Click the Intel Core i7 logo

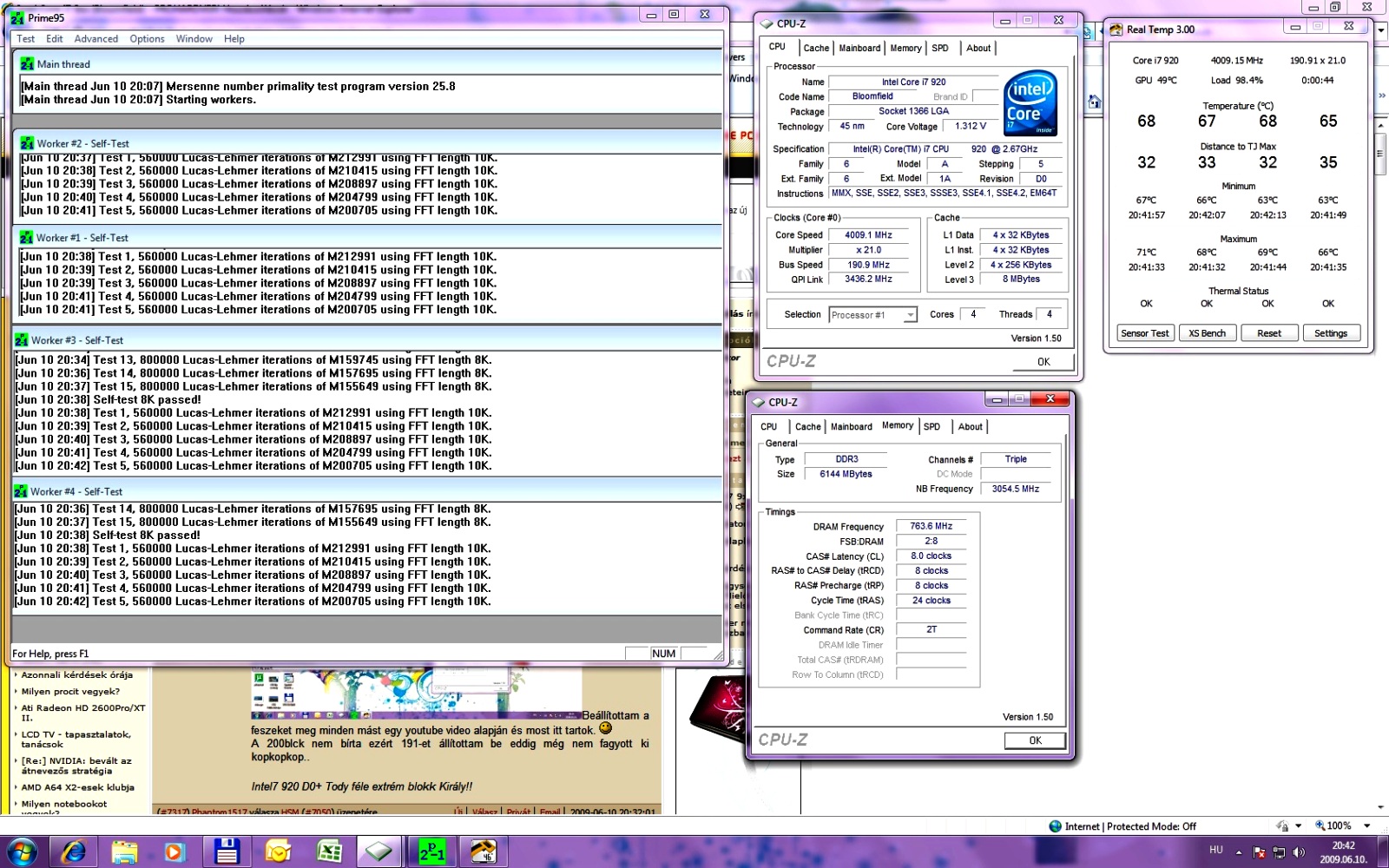click(1030, 102)
